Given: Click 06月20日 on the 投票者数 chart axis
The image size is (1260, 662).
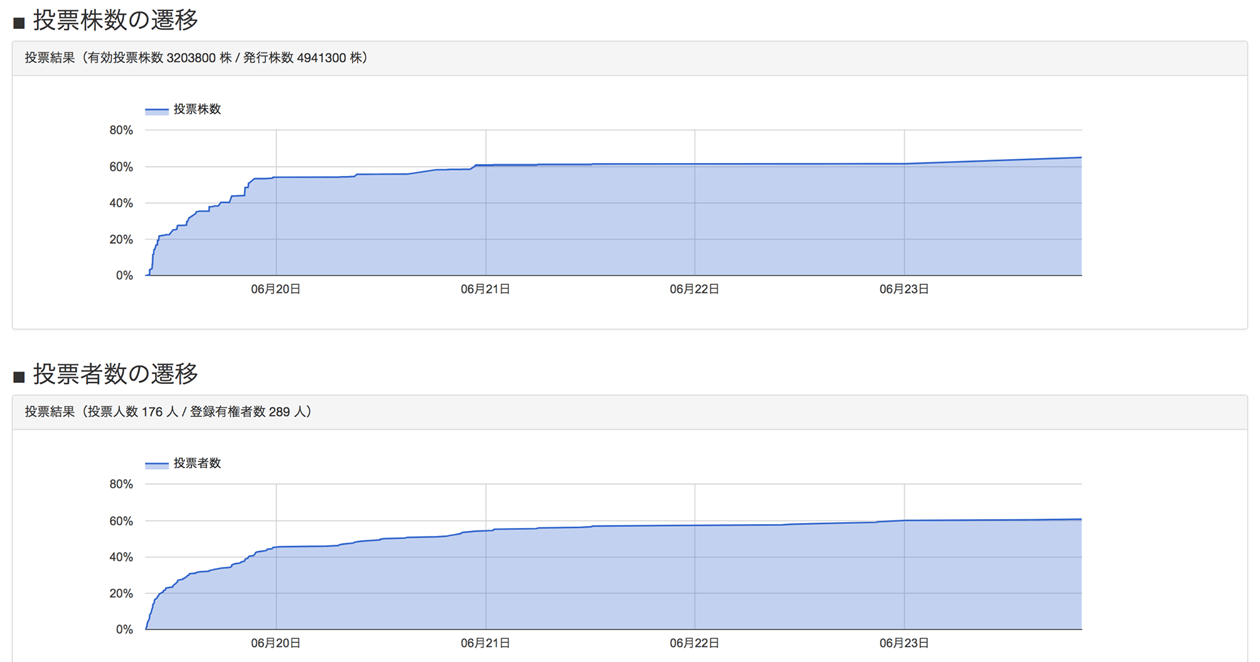Looking at the screenshot, I should [x=276, y=643].
